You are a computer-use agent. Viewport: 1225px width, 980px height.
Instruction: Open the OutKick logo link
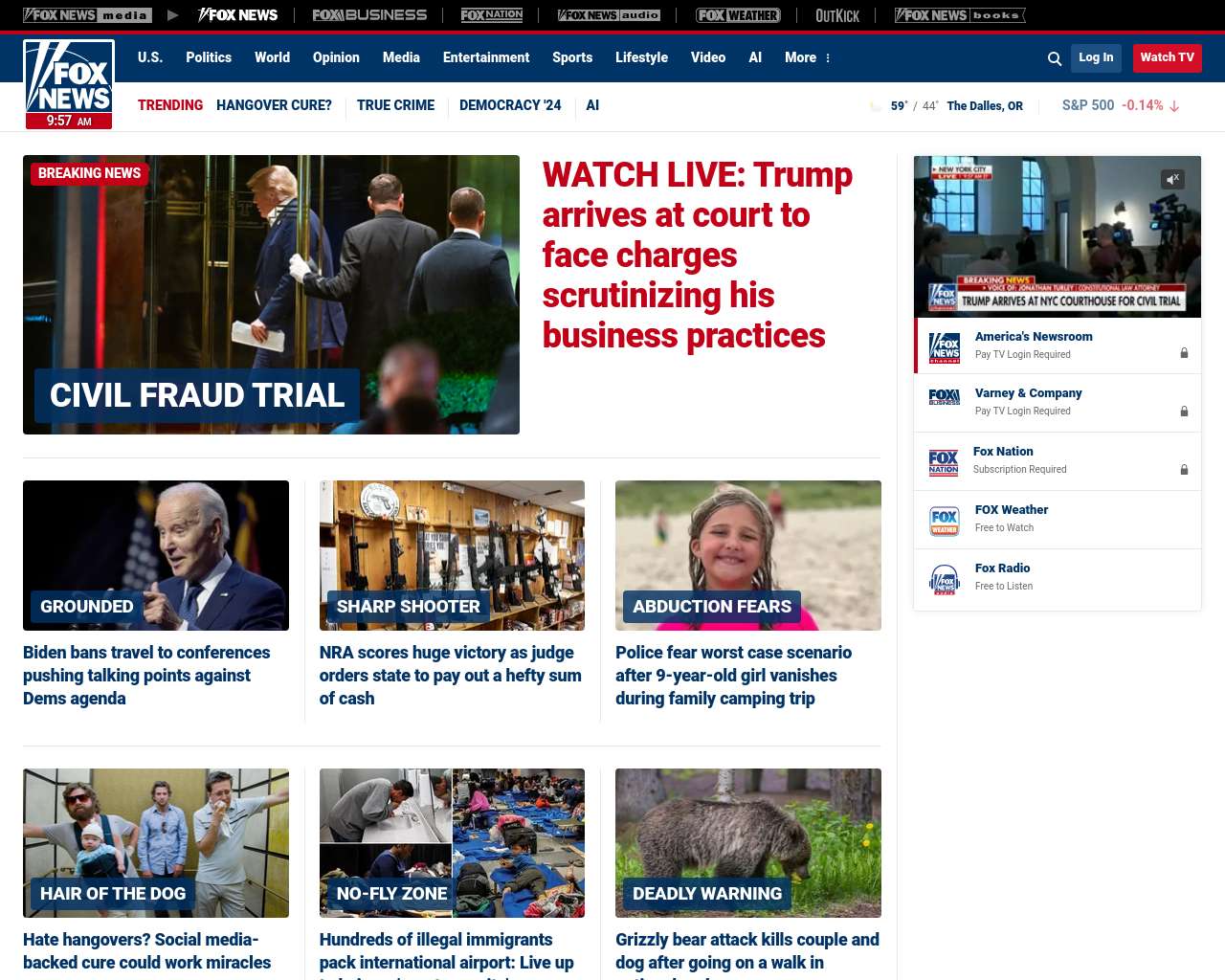pos(837,15)
